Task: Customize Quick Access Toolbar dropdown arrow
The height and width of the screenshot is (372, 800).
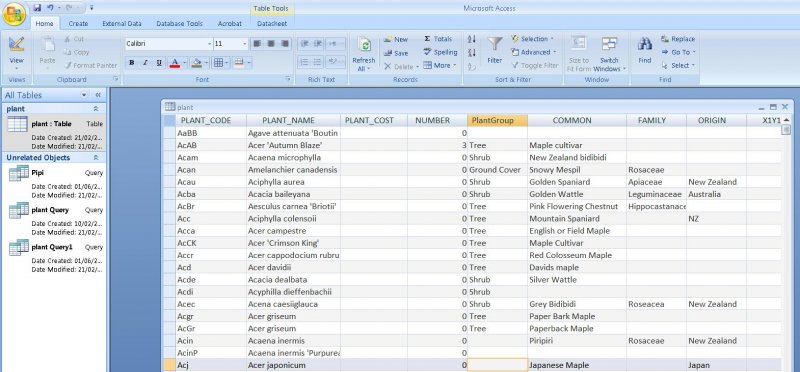Action: tap(91, 8)
